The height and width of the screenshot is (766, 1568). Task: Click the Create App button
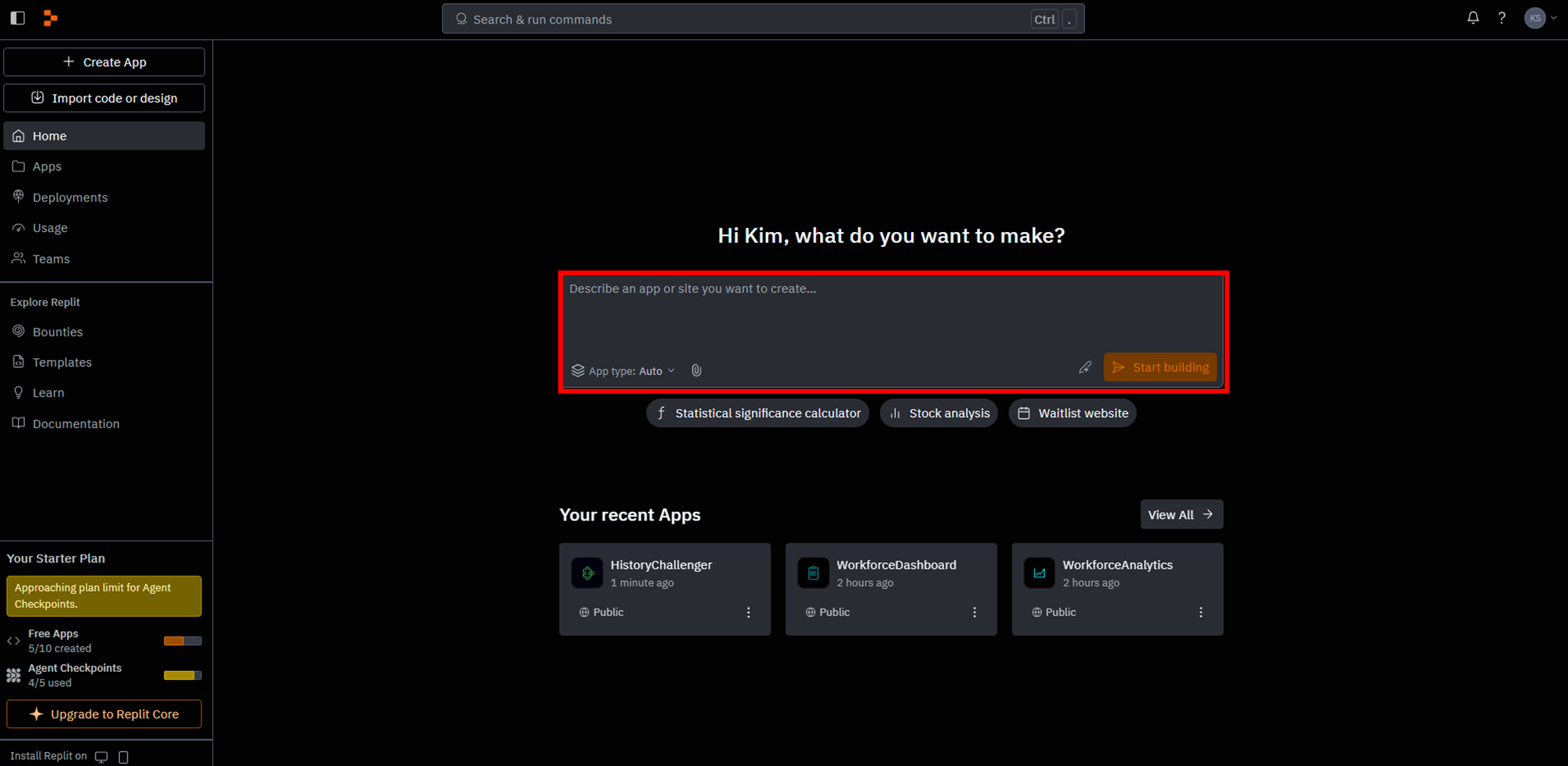[104, 62]
